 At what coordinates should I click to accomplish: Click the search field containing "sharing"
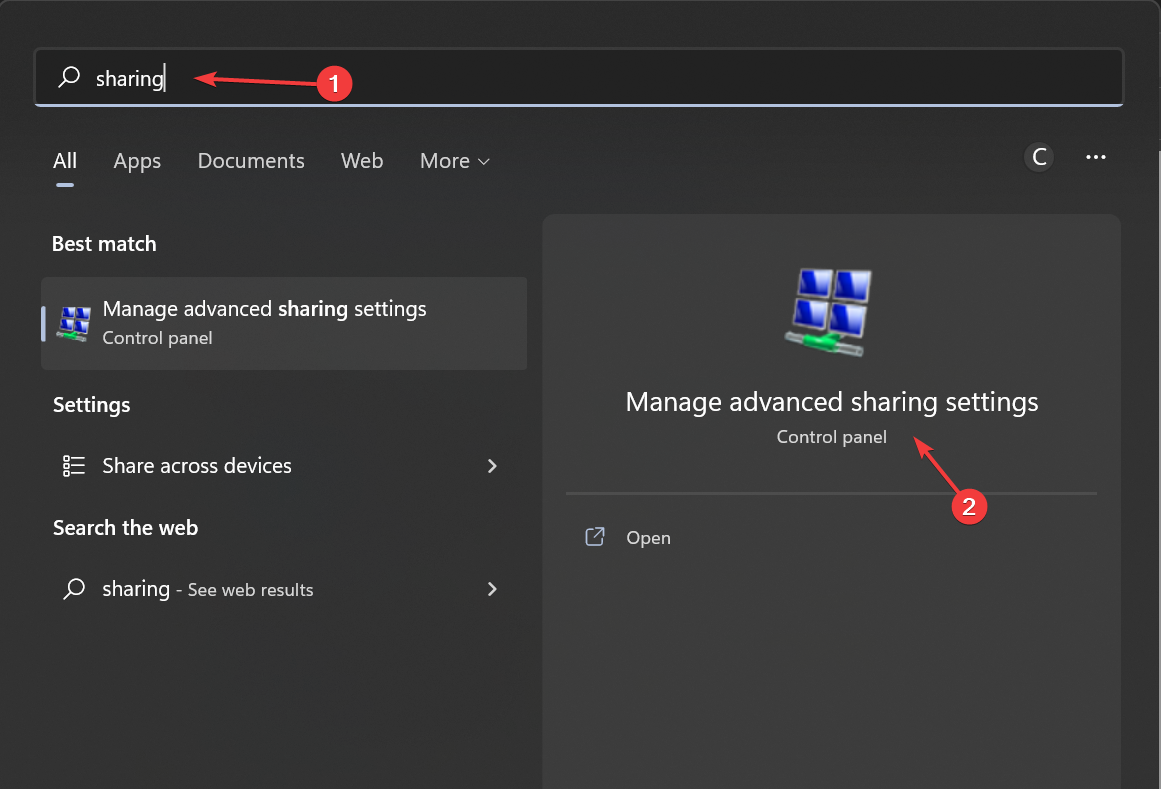tap(600, 78)
